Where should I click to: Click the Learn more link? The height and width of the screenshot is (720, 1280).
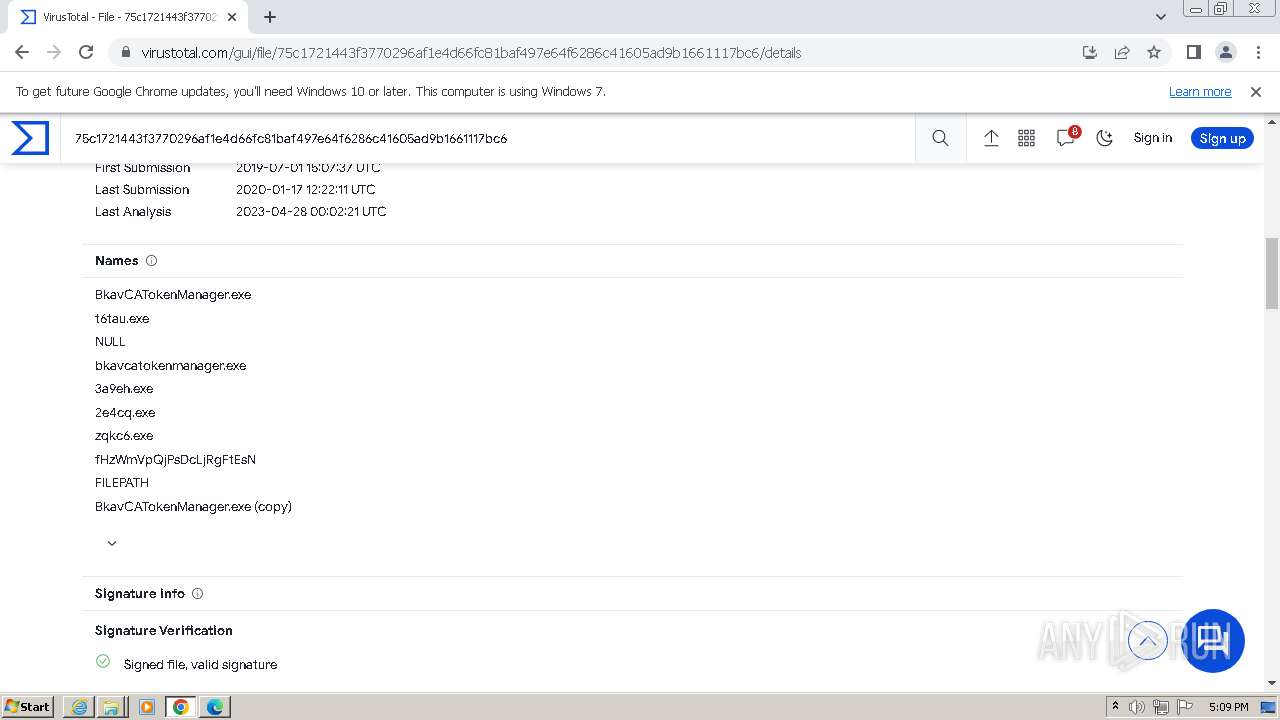1200,92
